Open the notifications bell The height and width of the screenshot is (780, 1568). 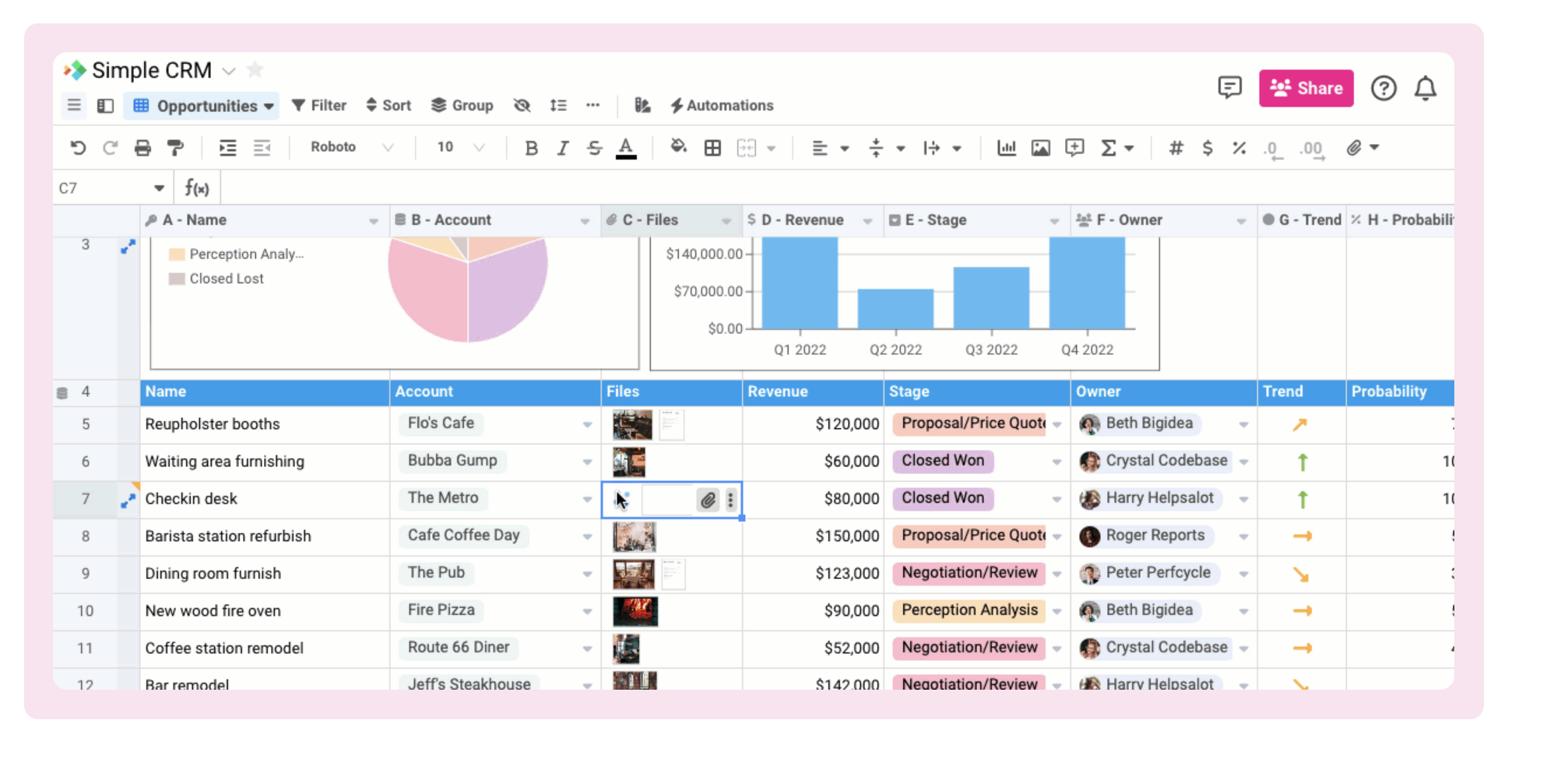1426,88
